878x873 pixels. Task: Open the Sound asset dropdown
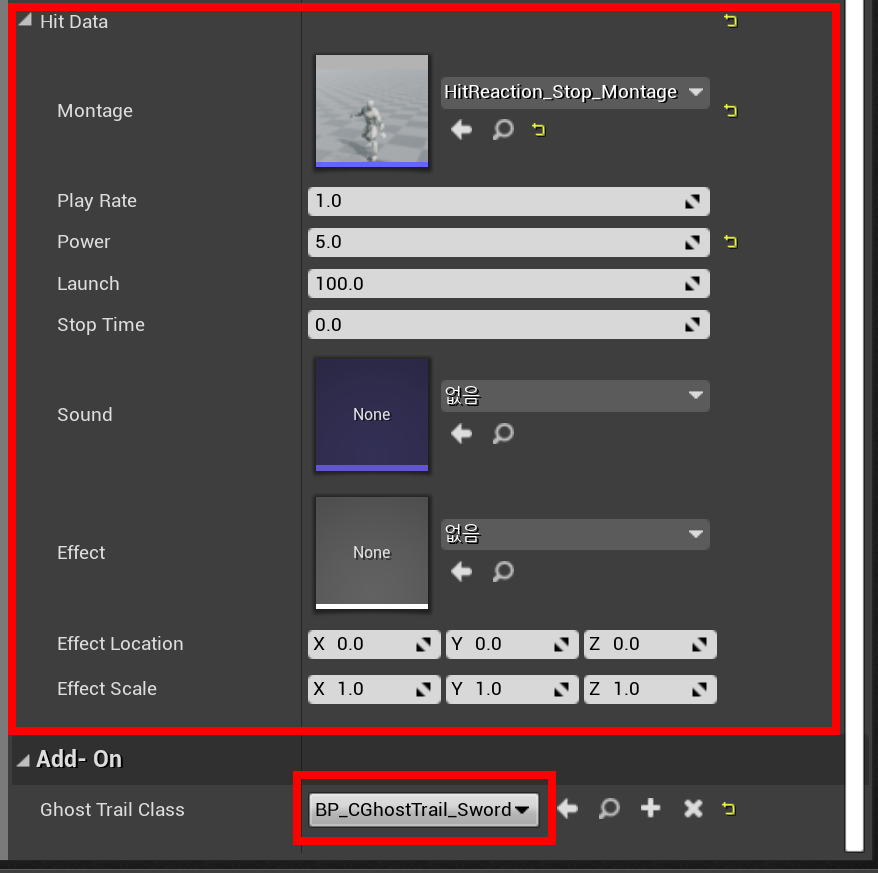tap(575, 396)
